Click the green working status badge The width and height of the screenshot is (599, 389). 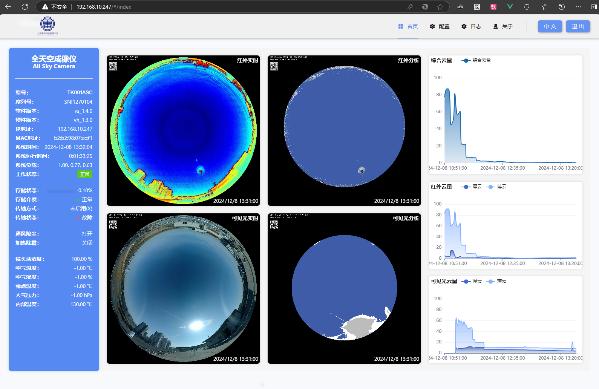coord(84,174)
